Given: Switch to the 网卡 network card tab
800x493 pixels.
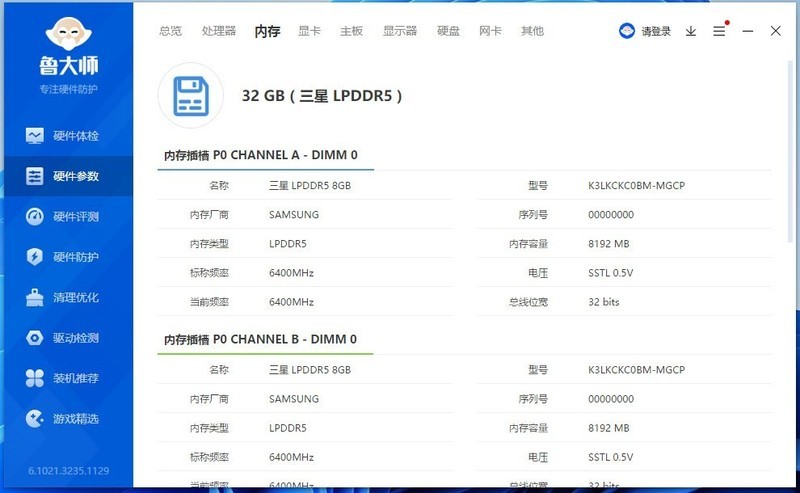Looking at the screenshot, I should click(x=490, y=31).
